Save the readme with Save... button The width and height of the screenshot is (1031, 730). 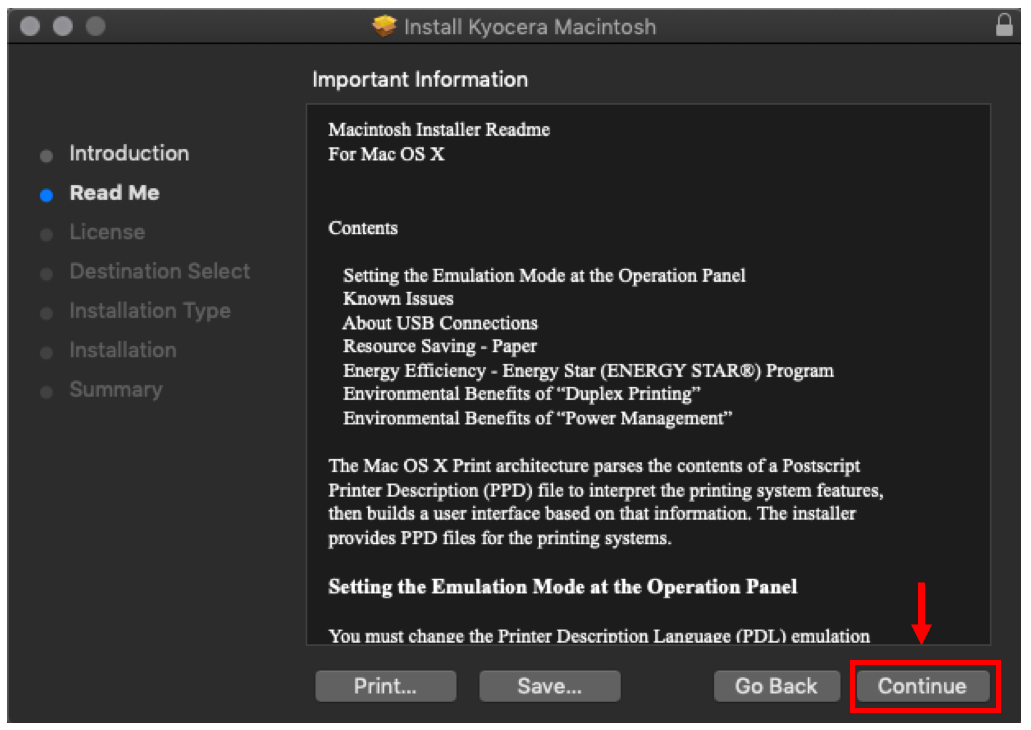[x=549, y=686]
